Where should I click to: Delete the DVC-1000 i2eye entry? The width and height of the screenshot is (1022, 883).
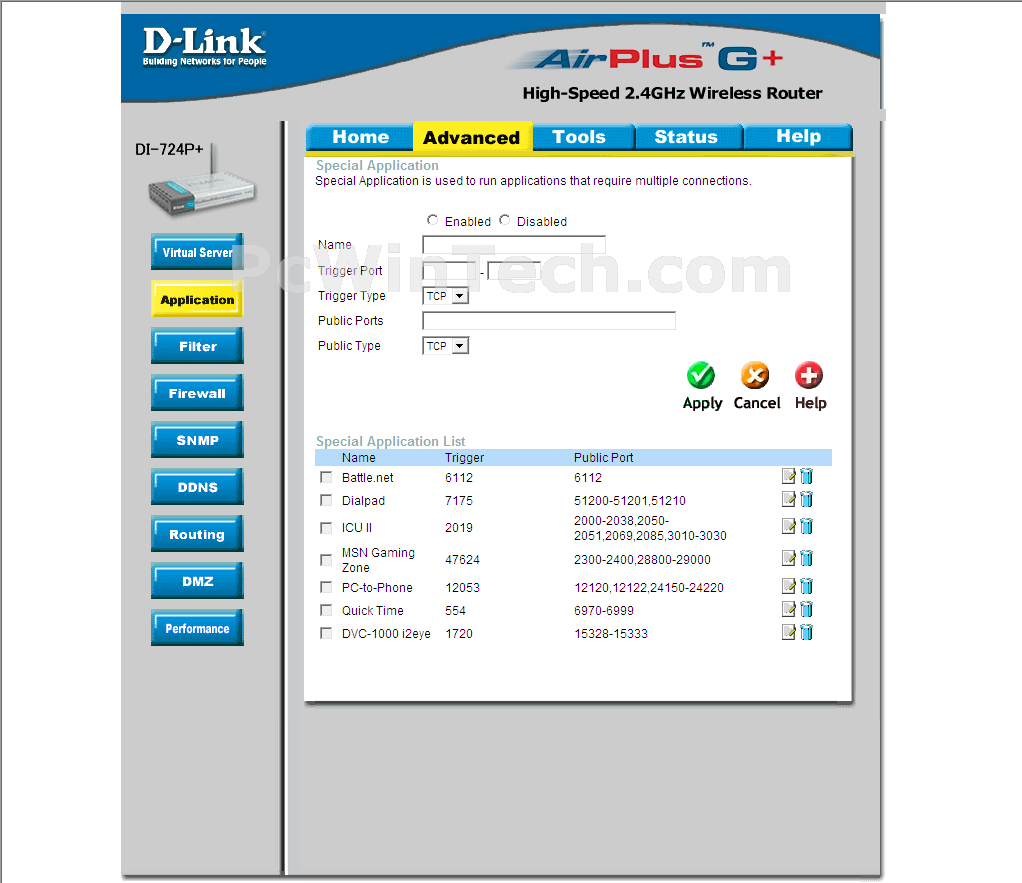[x=806, y=632]
